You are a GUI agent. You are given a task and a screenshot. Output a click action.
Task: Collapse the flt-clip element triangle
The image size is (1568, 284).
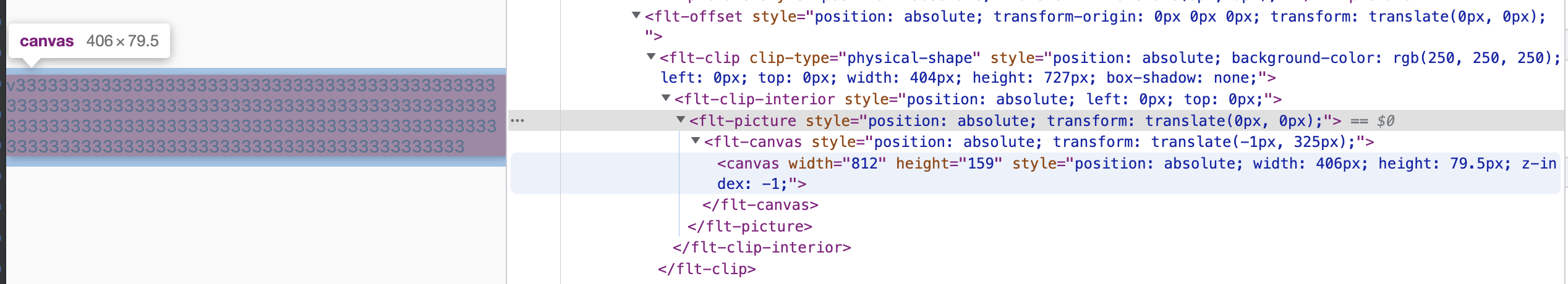(x=650, y=57)
